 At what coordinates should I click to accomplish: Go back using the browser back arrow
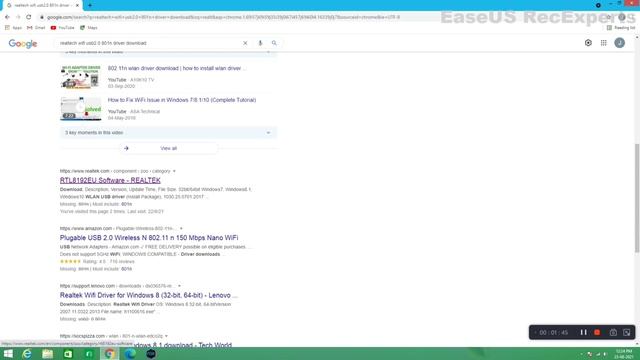pos(7,17)
